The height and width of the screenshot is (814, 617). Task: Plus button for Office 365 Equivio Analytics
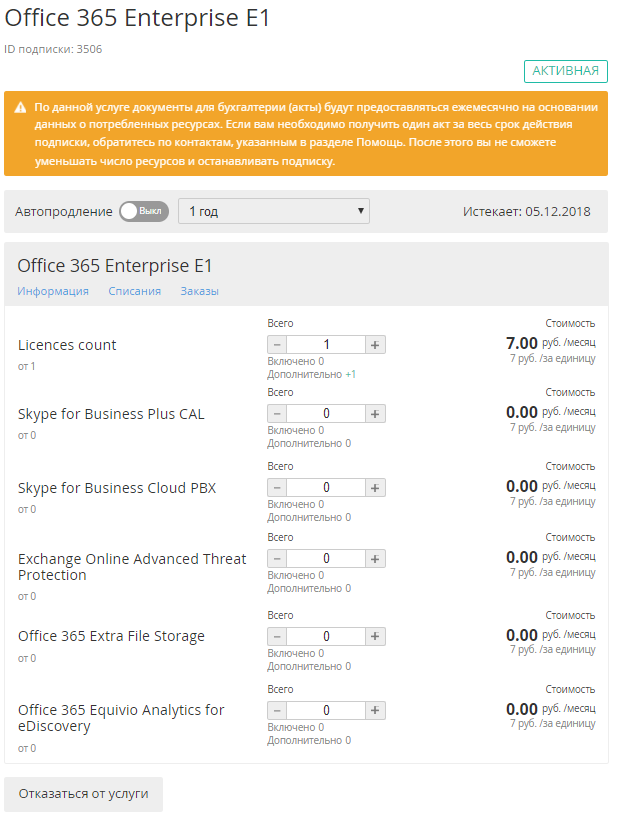pos(375,711)
